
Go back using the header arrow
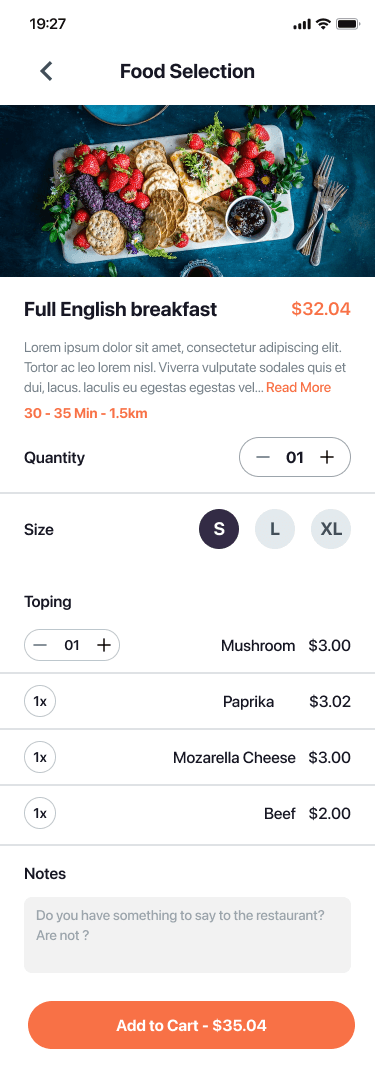[x=46, y=71]
